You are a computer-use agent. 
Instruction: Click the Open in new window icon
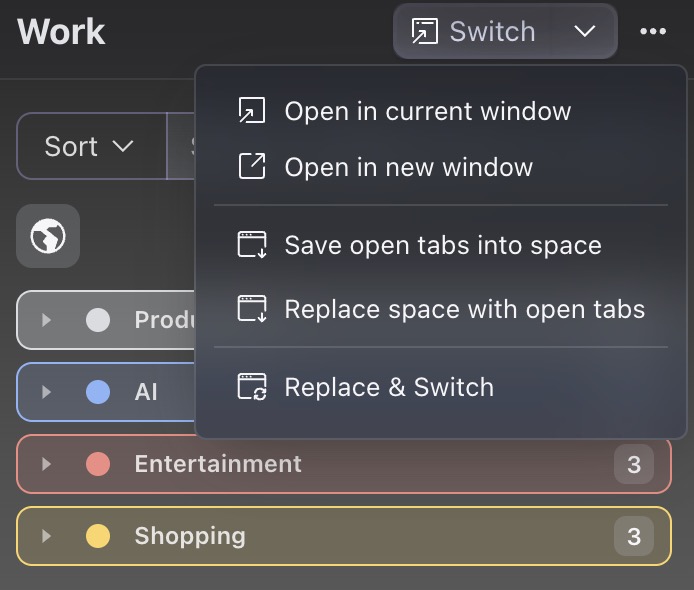(x=251, y=167)
